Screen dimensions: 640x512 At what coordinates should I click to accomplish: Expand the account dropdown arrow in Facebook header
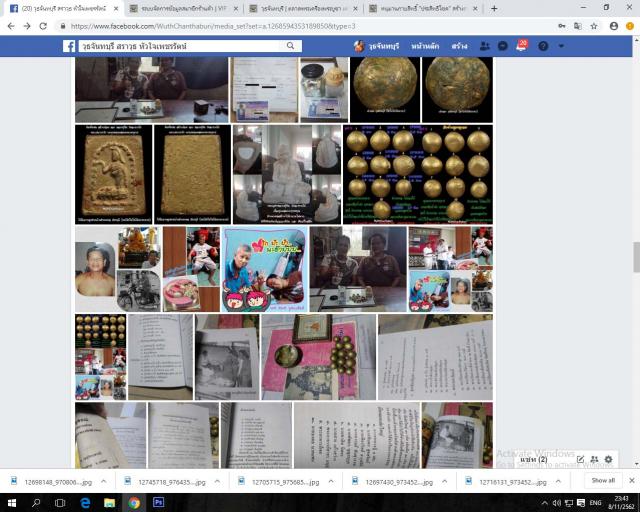click(561, 46)
